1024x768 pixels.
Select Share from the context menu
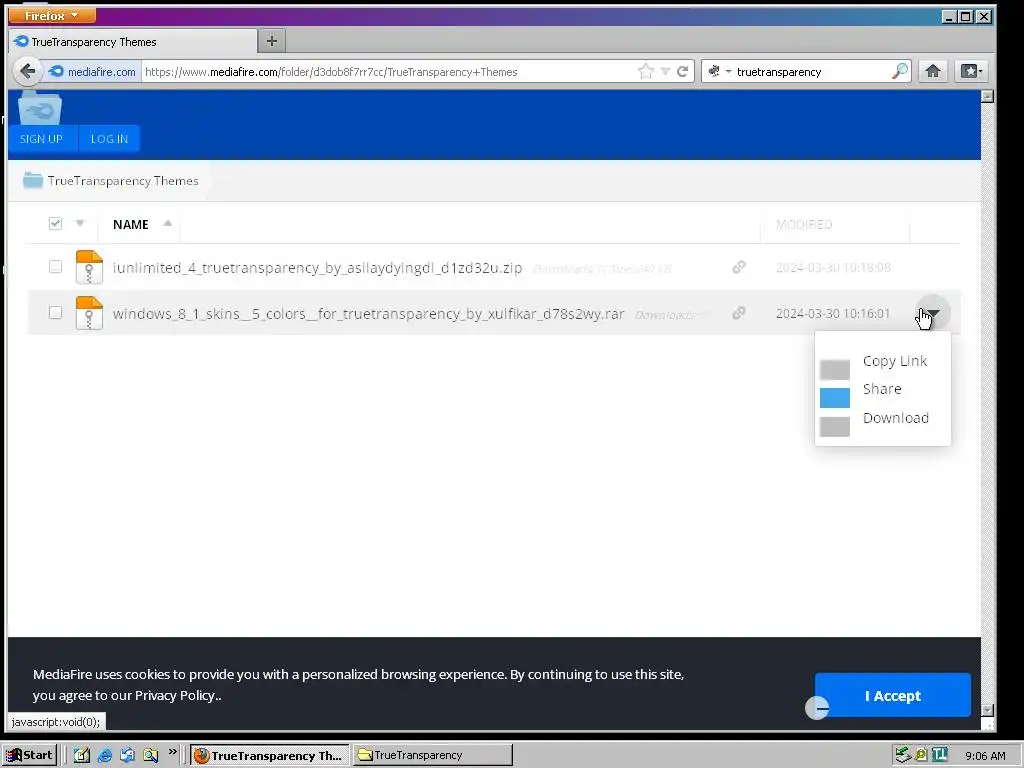pos(882,389)
